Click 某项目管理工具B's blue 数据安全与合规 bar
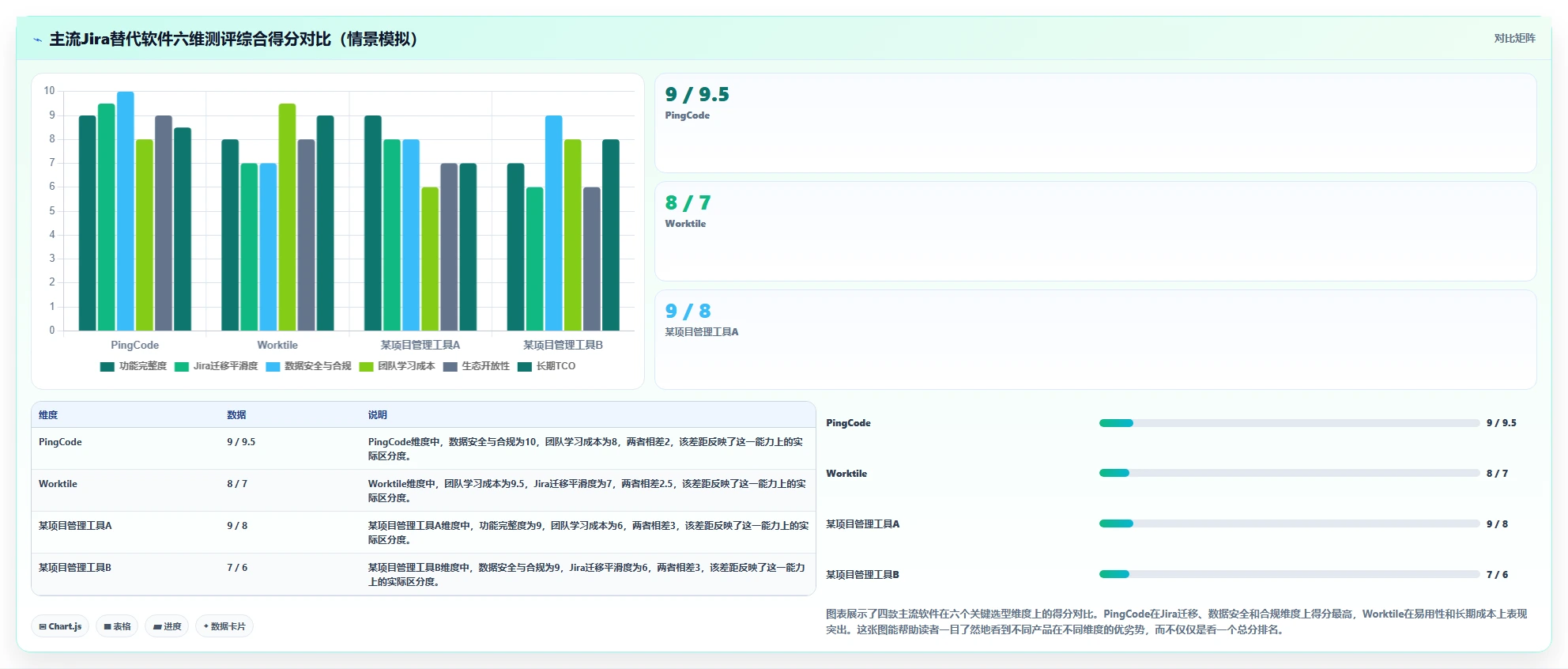Screen dimensions: 1568x669 click(553, 223)
